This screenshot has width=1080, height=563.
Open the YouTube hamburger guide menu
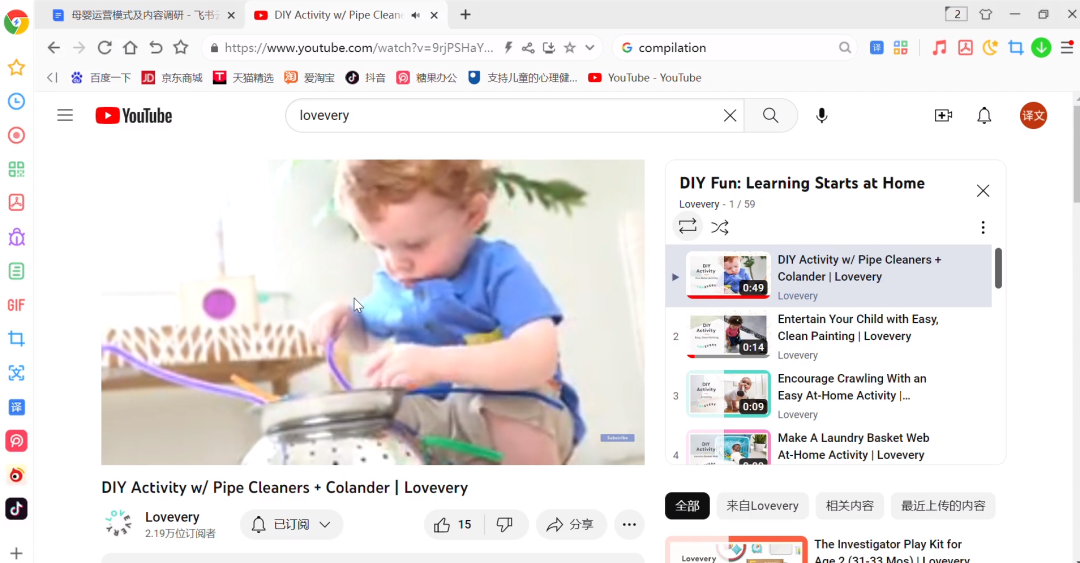65,115
